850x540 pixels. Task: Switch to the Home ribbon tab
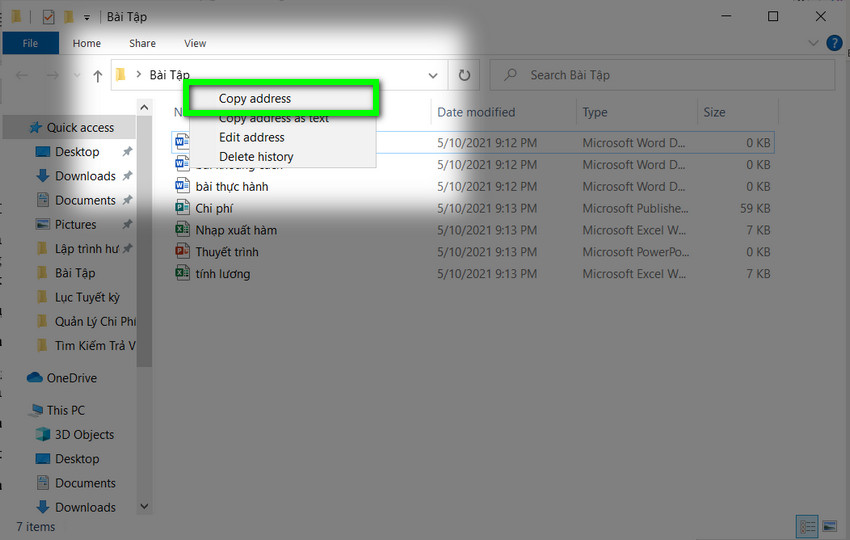click(x=87, y=43)
